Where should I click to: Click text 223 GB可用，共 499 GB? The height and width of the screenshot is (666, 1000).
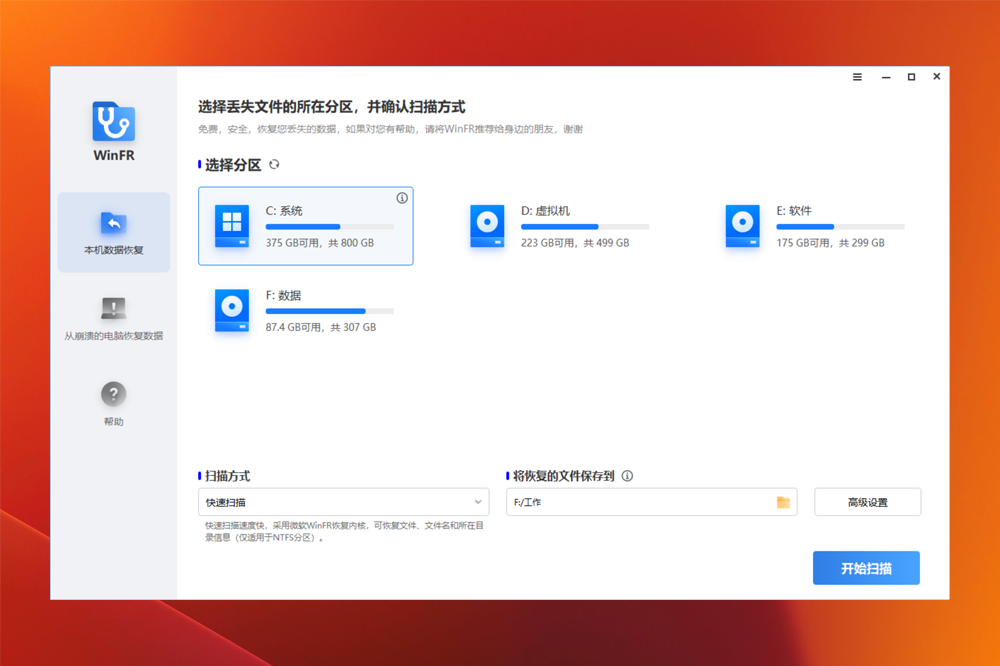click(575, 243)
